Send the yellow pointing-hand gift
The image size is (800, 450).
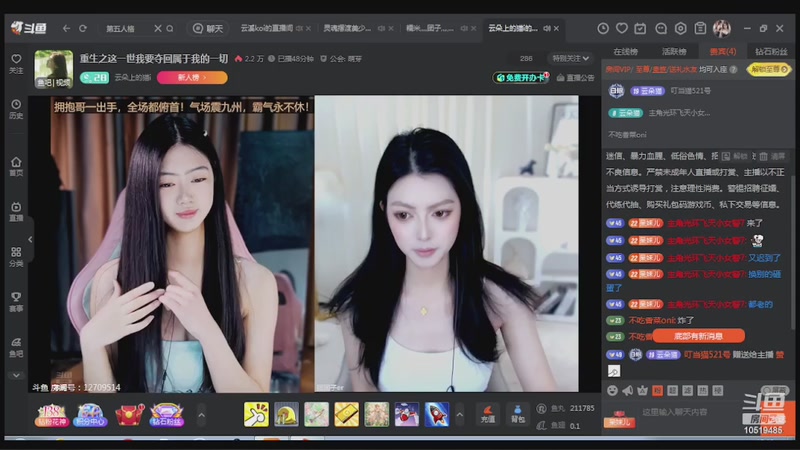pyautogui.click(x=256, y=414)
